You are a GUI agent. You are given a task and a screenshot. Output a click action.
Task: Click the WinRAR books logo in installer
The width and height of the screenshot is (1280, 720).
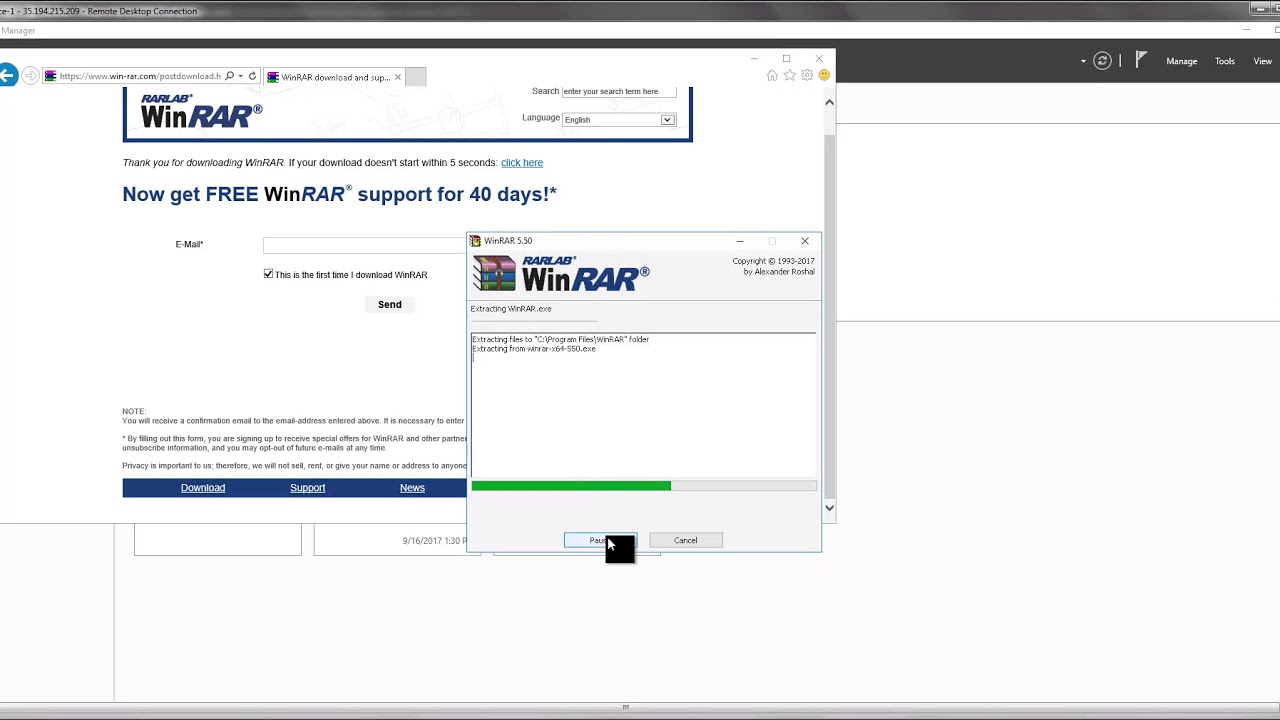(494, 274)
